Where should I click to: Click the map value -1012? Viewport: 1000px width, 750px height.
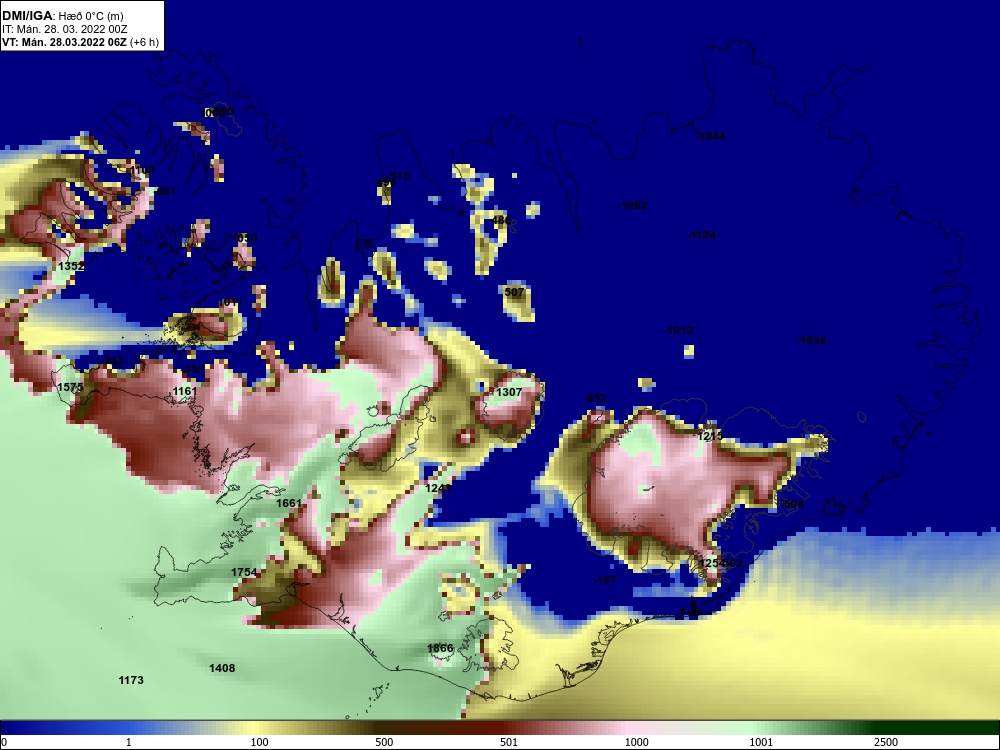[x=678, y=330]
